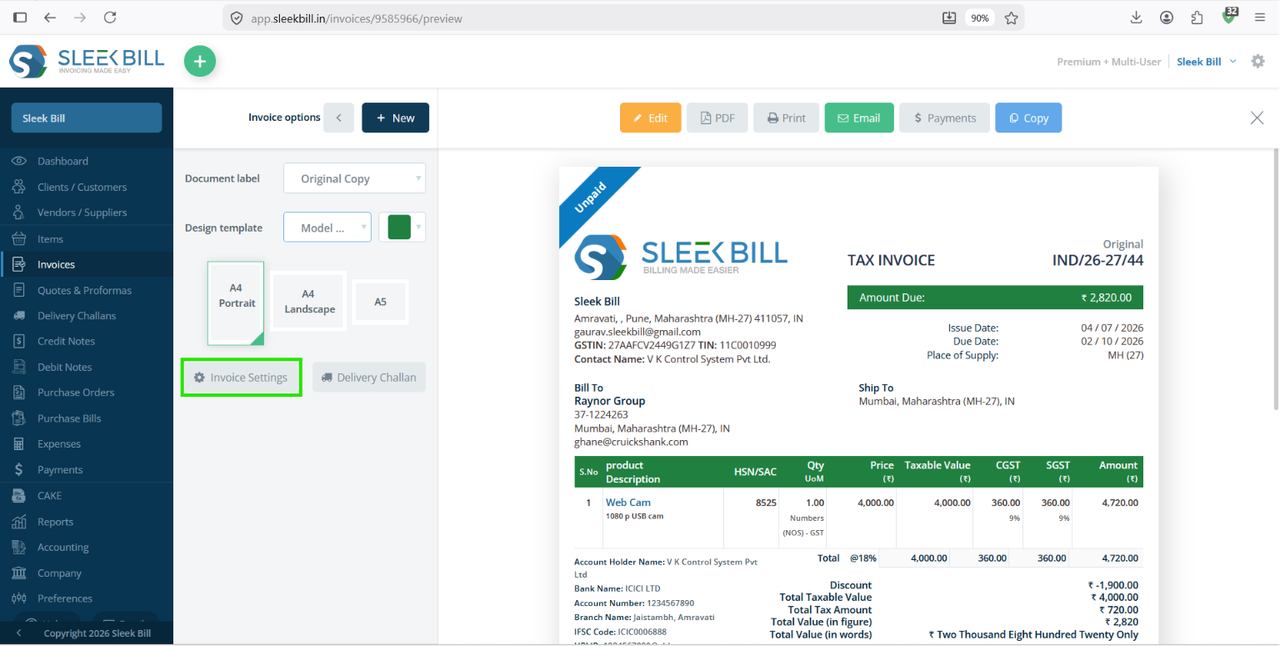
Task: Click the blue Copy button
Action: point(1028,118)
